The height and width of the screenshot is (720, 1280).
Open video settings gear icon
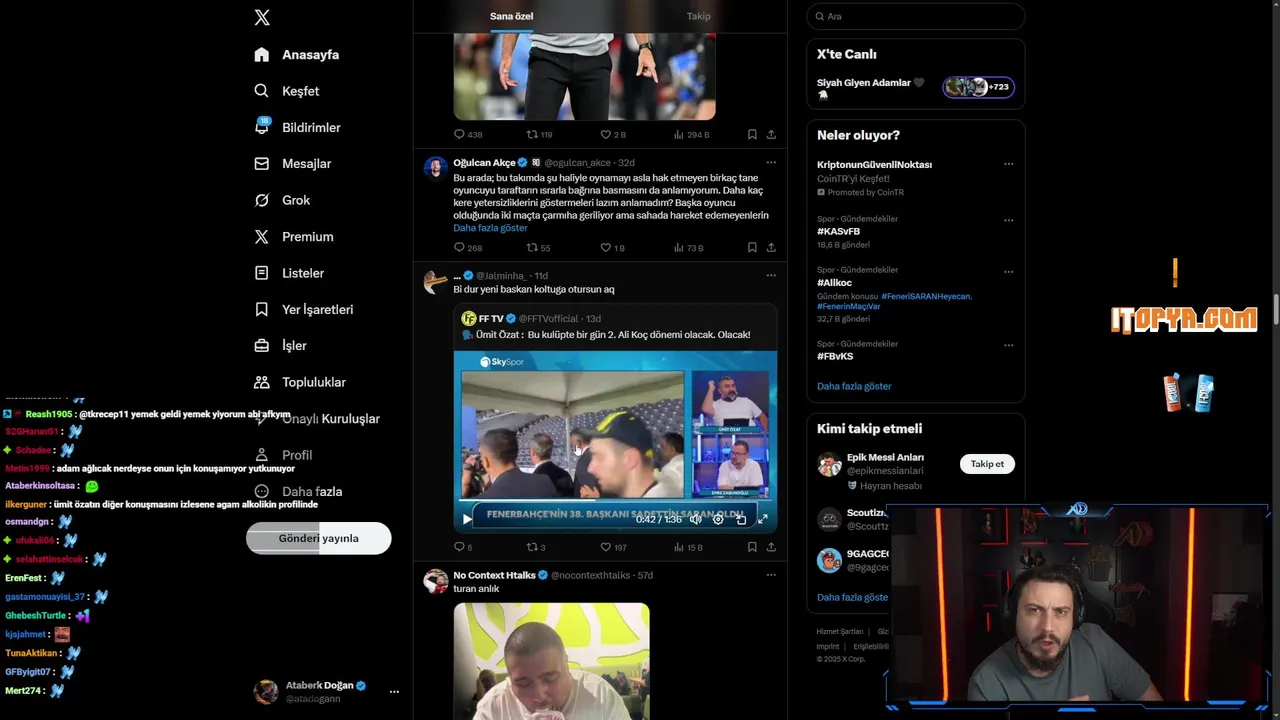coord(718,519)
